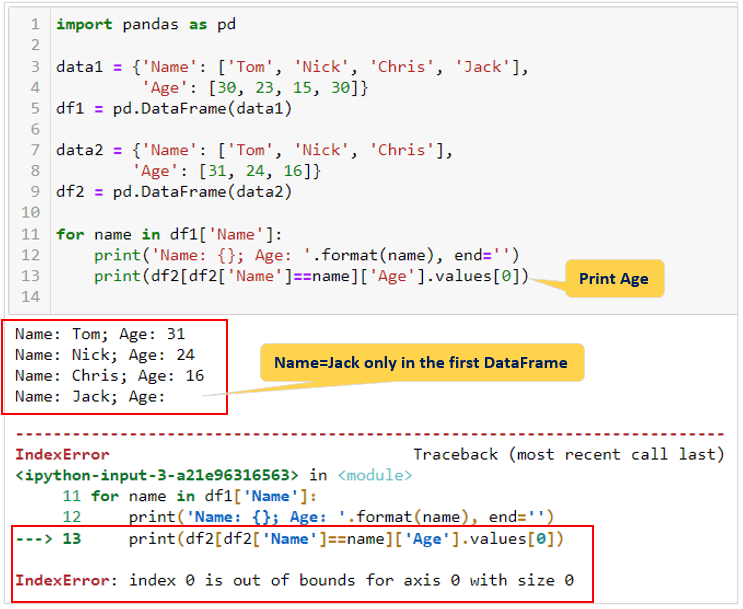
Task: Place cursor on the data1 Name list line
Action: [290, 66]
